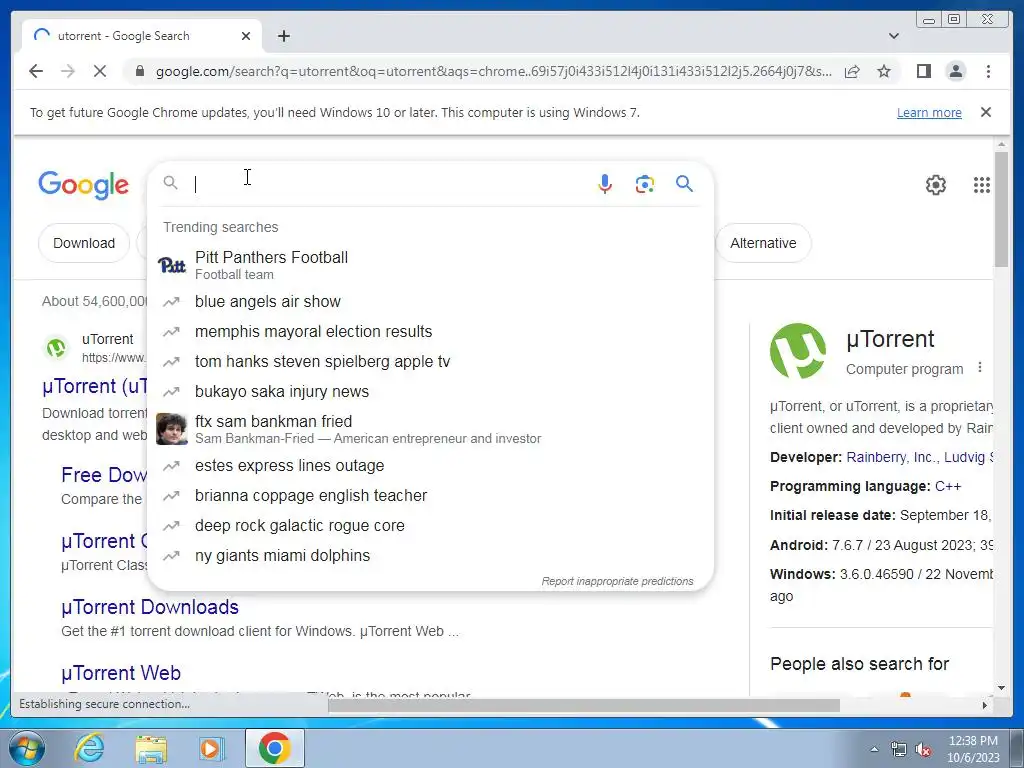
Task: Open Windows Explorer from taskbar
Action: tap(151, 748)
